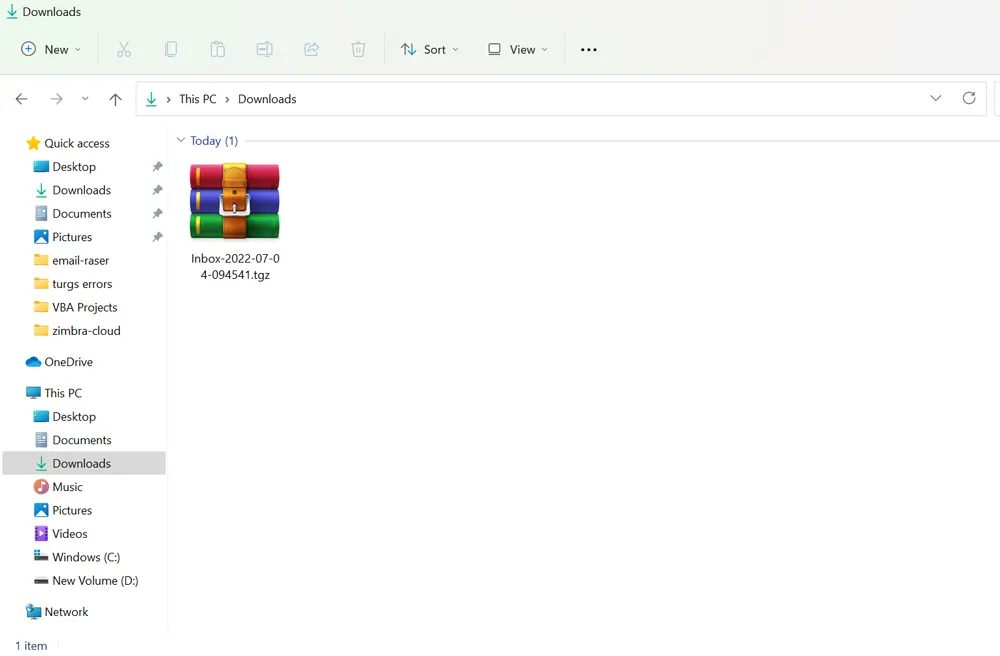
Task: Expand the address bar history dropdown
Action: [x=935, y=98]
